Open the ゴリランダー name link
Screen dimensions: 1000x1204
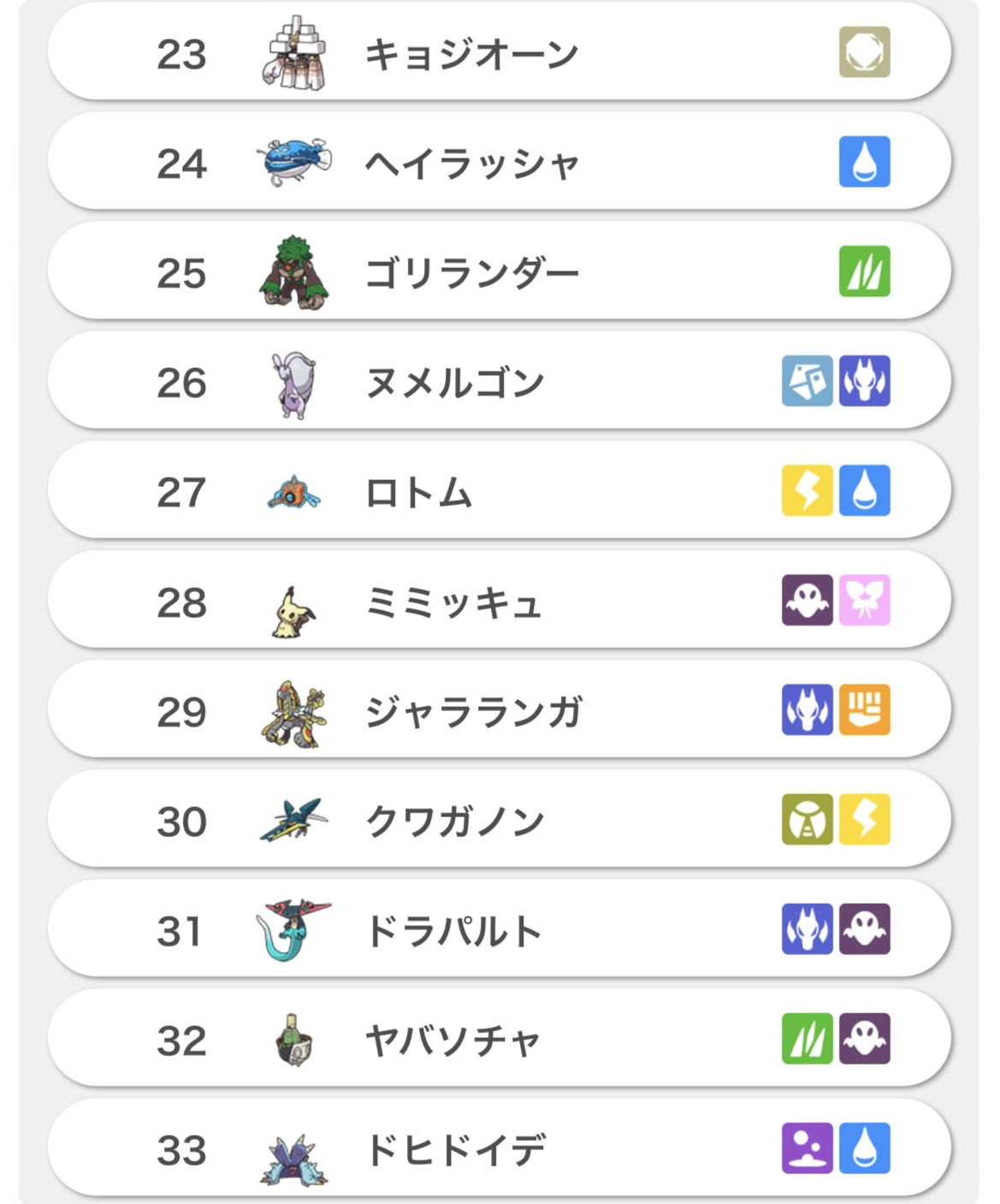pyautogui.click(x=471, y=274)
